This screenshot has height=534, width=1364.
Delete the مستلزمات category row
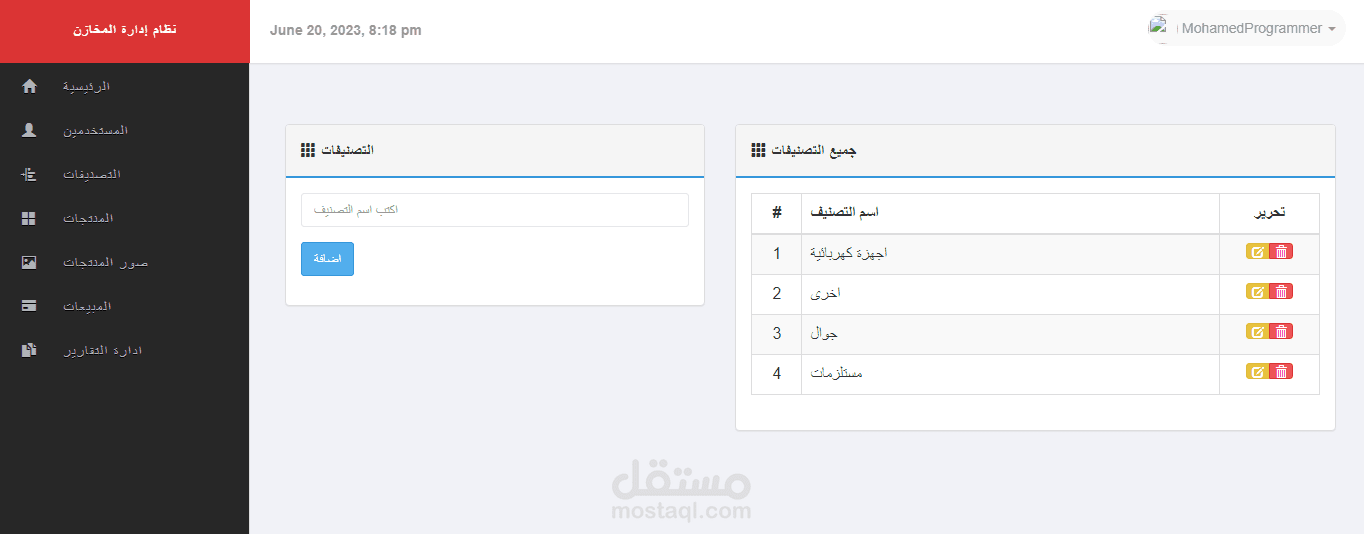coord(1281,372)
